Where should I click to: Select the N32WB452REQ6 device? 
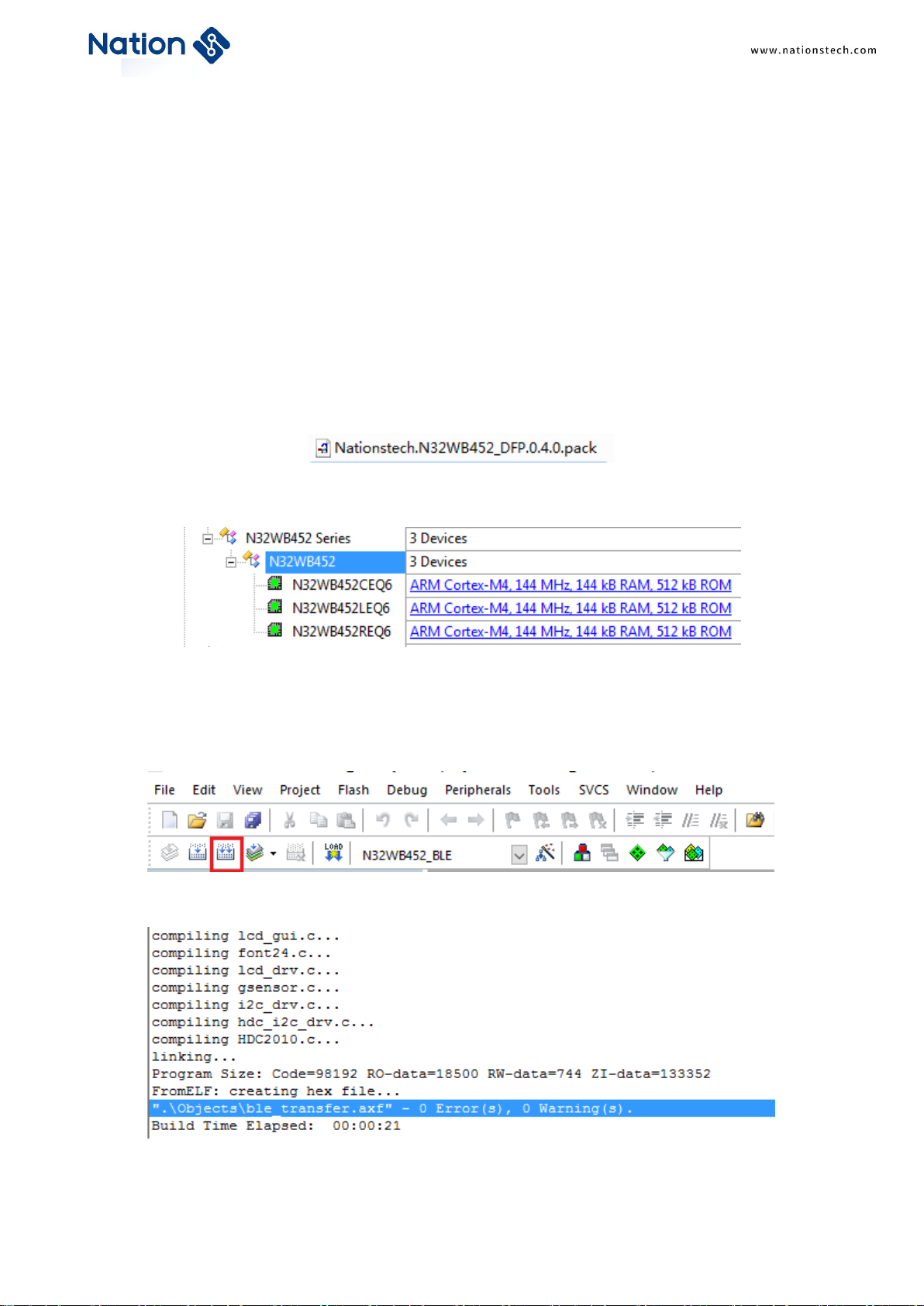point(341,632)
